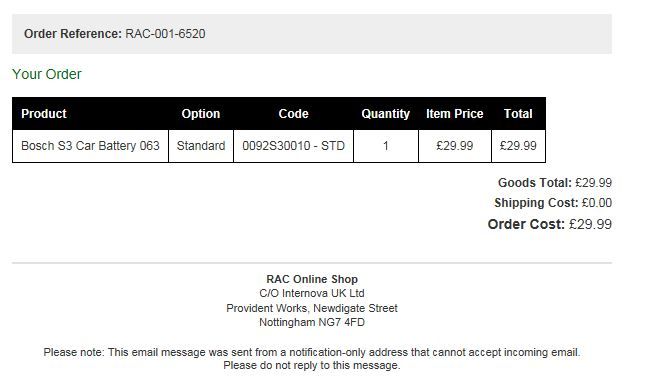Viewport: 666px width, 386px height.
Task: Click the Order Cost £29.99 line
Action: tap(550, 224)
